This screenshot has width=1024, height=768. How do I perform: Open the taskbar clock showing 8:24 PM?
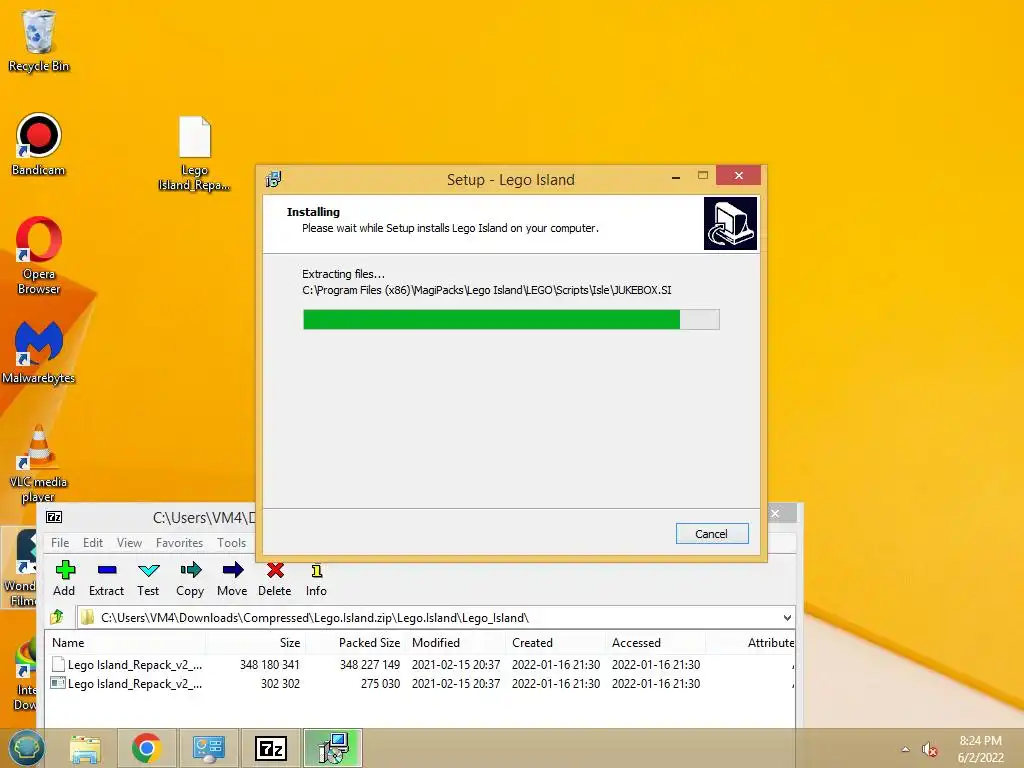pyautogui.click(x=980, y=749)
